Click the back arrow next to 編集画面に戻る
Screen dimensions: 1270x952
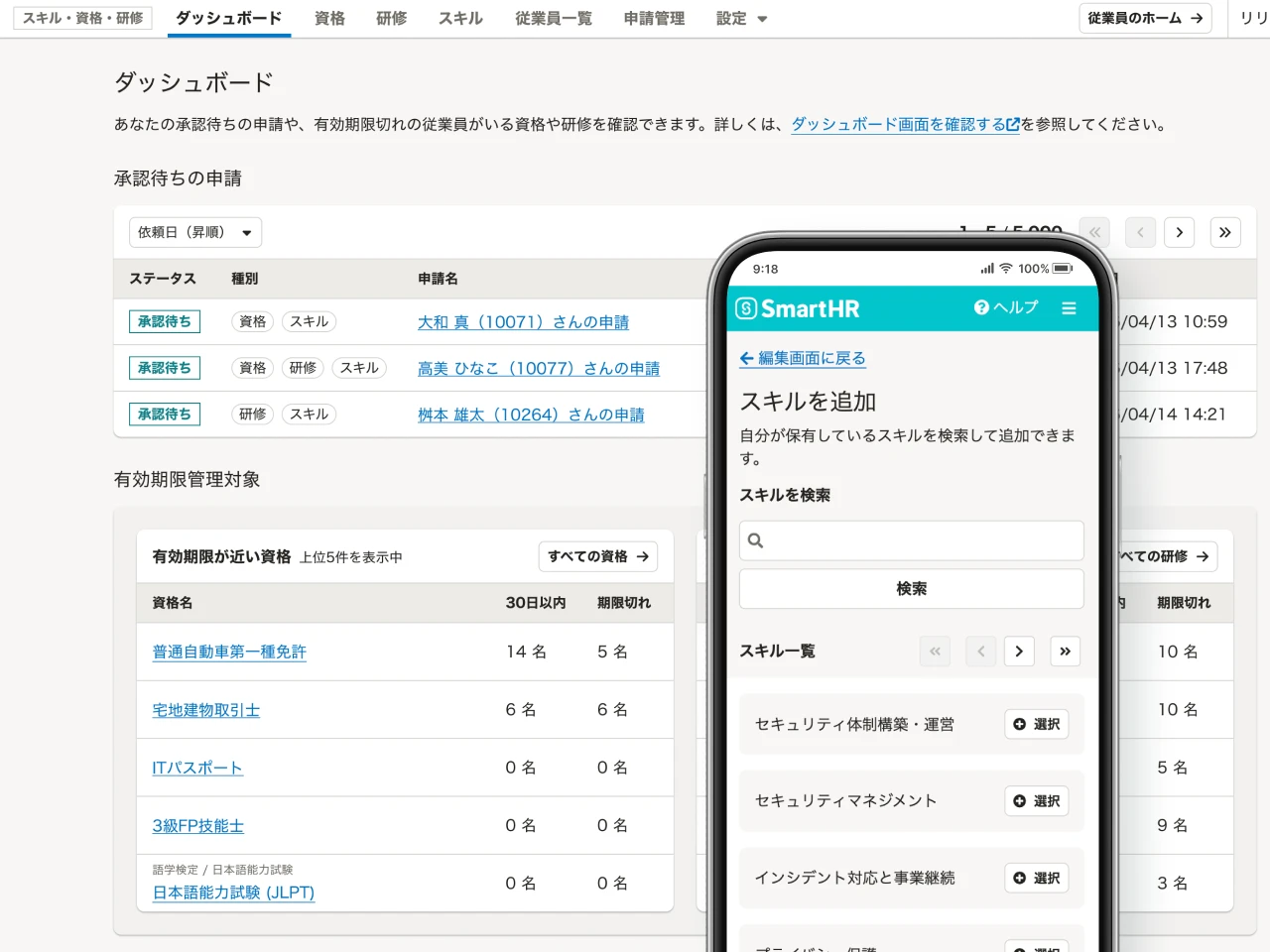[x=746, y=357]
